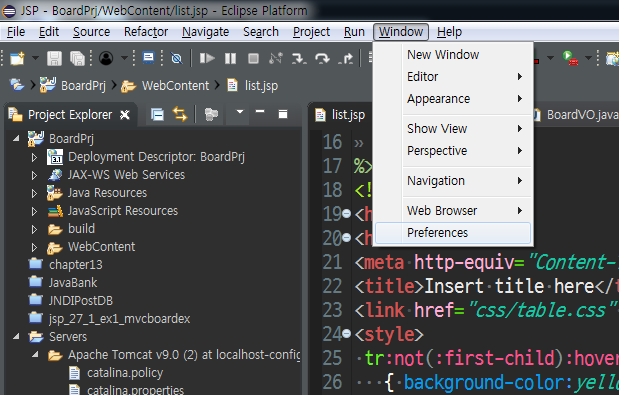Click the Suspend debug icon
619x395 pixels.
point(230,58)
